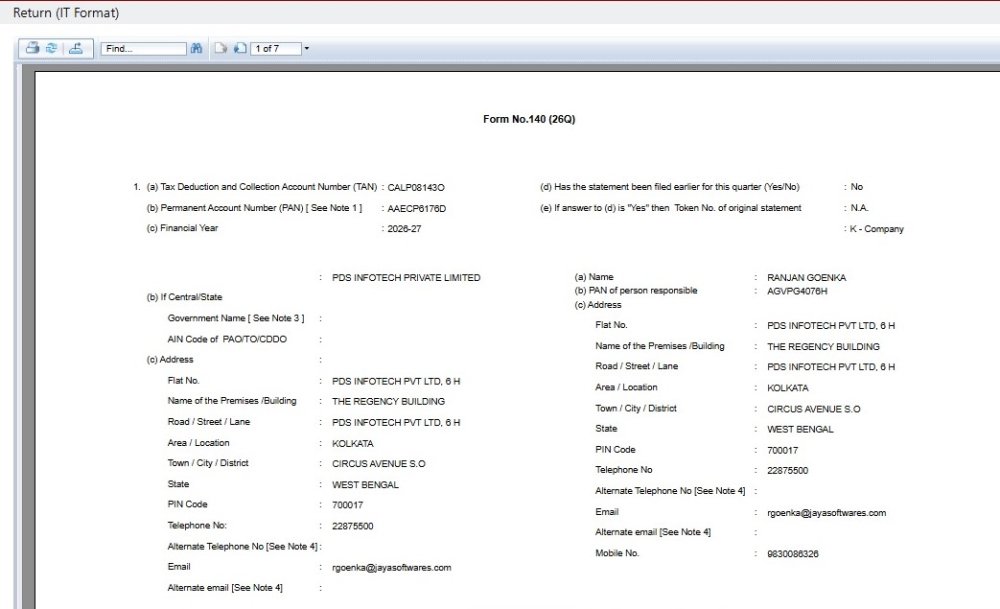Click the 'Form No.140 (26Q)' heading
1000x609 pixels.
coord(529,119)
